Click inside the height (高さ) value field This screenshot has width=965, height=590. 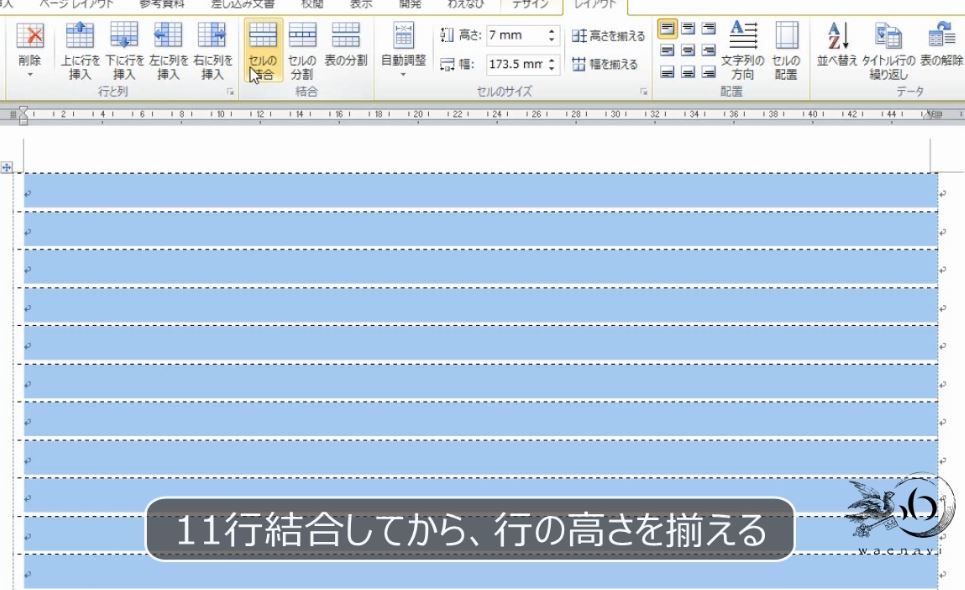(x=515, y=35)
